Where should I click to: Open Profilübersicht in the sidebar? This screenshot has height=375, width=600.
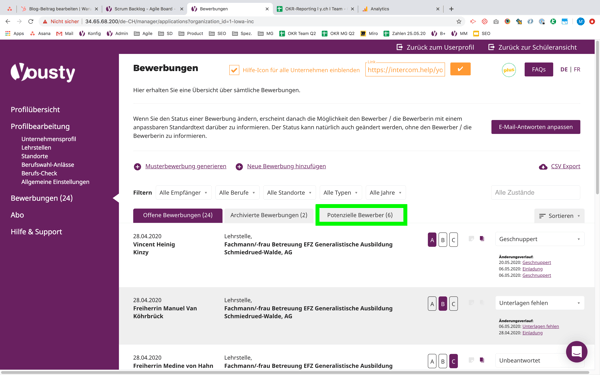[x=35, y=110]
